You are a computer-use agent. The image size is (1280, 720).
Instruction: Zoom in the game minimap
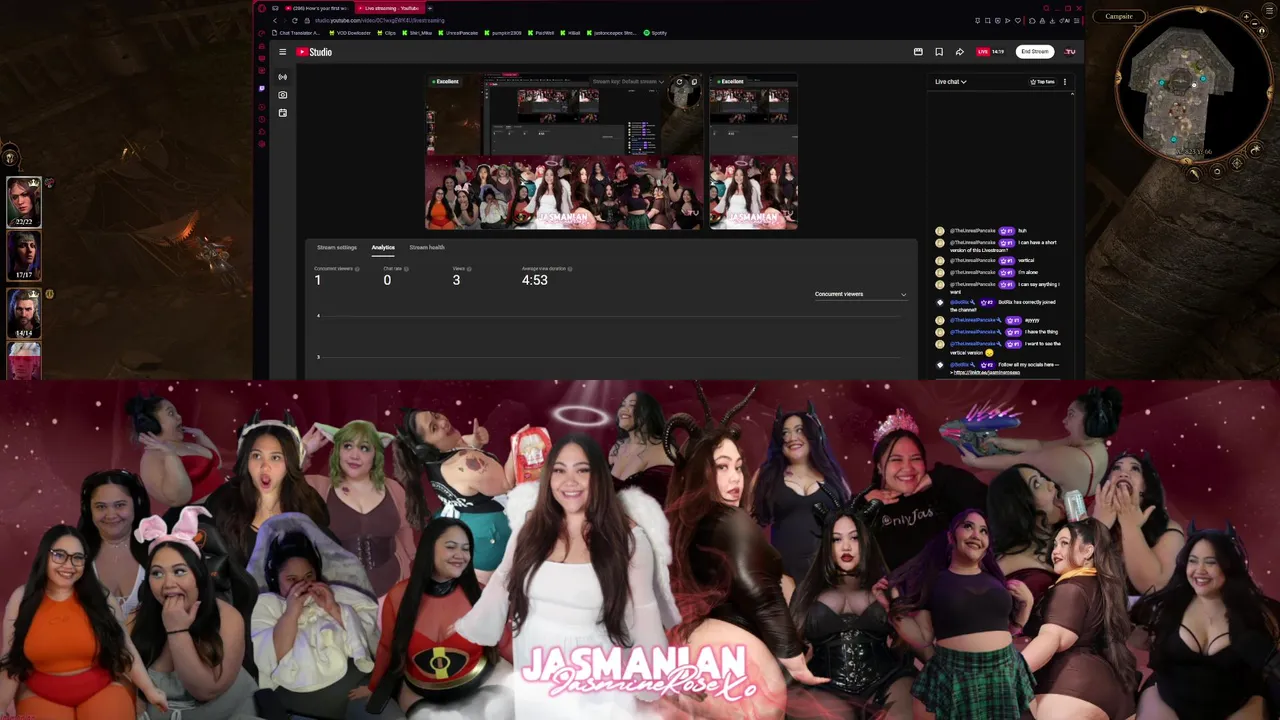(x=1246, y=17)
